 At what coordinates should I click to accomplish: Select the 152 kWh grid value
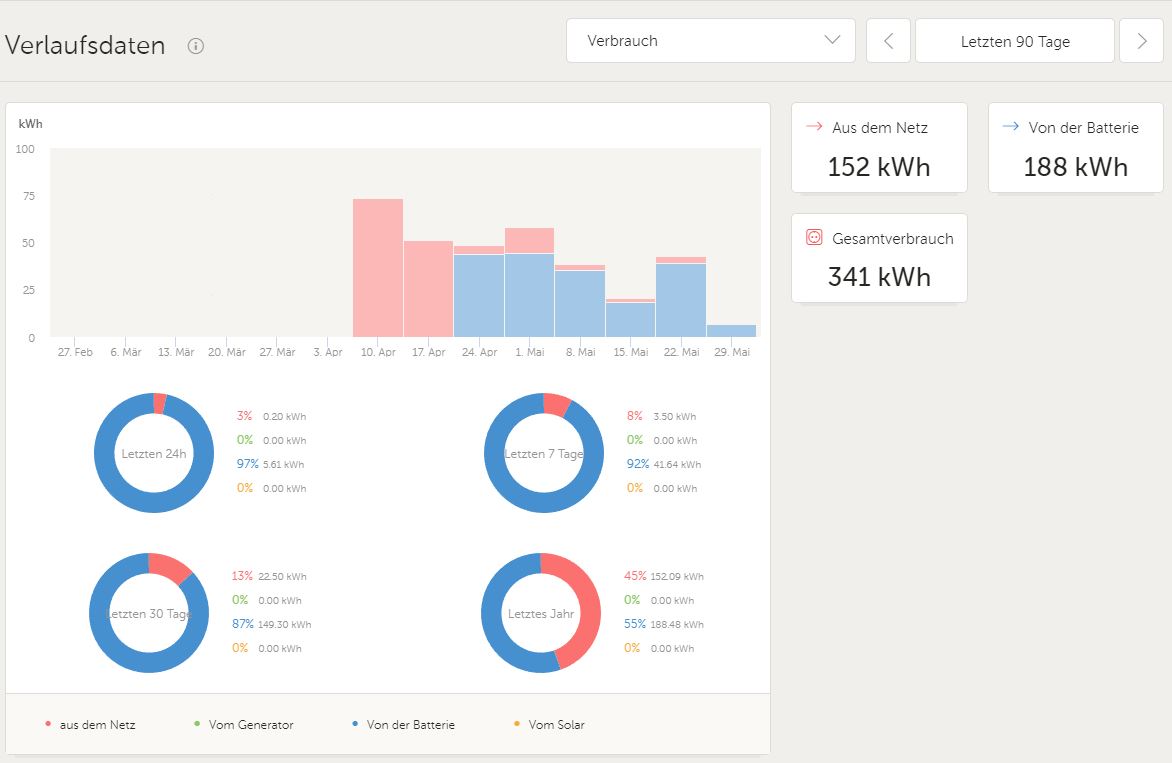pyautogui.click(x=879, y=167)
